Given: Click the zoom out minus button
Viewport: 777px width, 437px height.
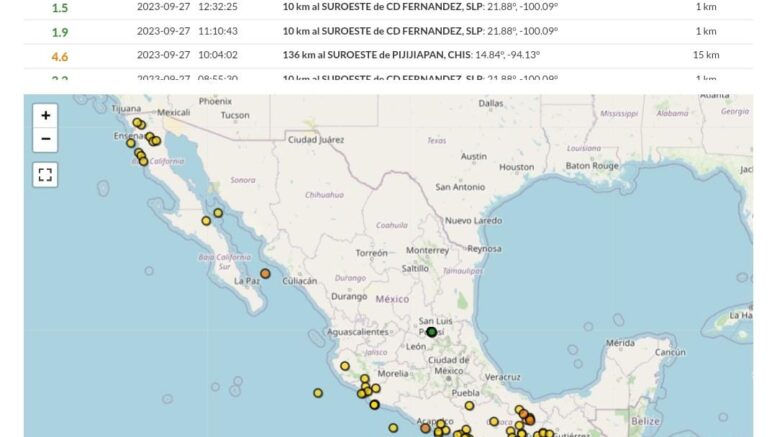Looking at the screenshot, I should pos(45,140).
